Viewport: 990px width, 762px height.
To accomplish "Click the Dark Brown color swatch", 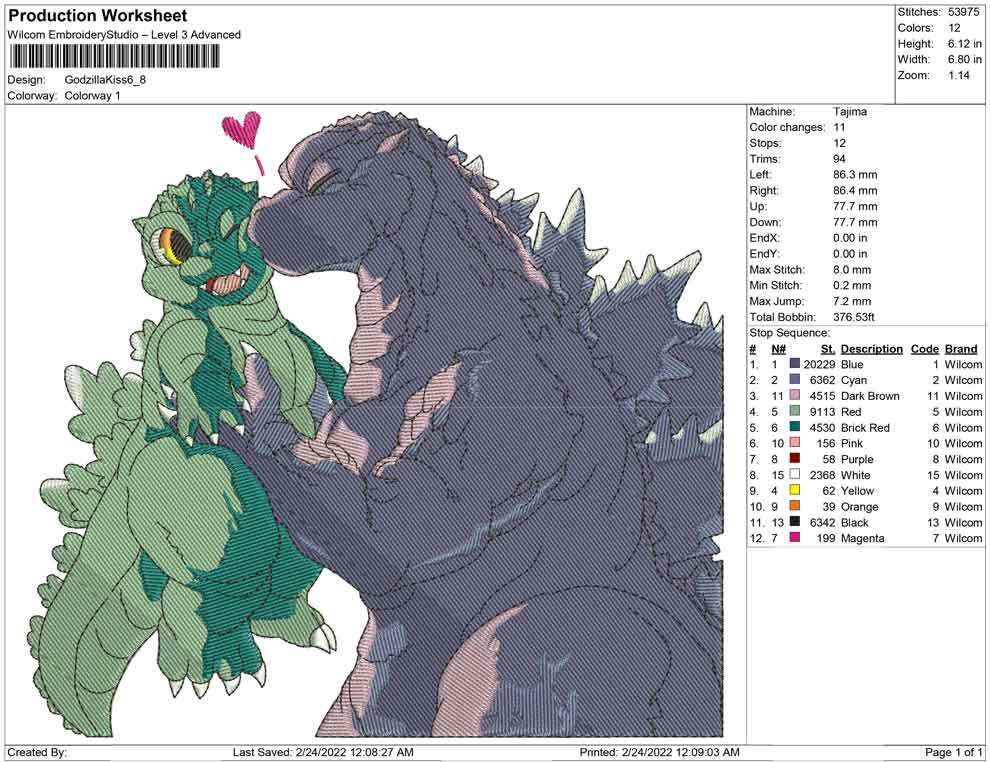I will click(x=794, y=396).
